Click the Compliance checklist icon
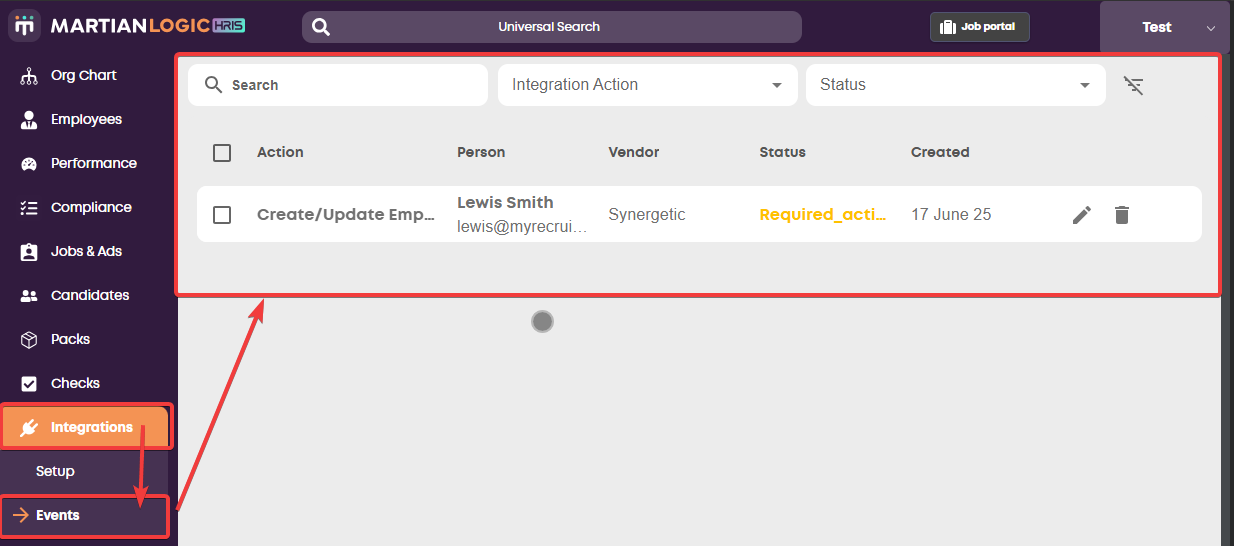This screenshot has width=1234, height=546. pyautogui.click(x=29, y=208)
